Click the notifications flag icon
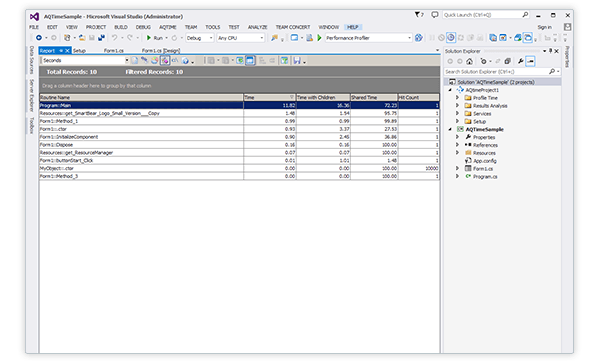 point(418,15)
